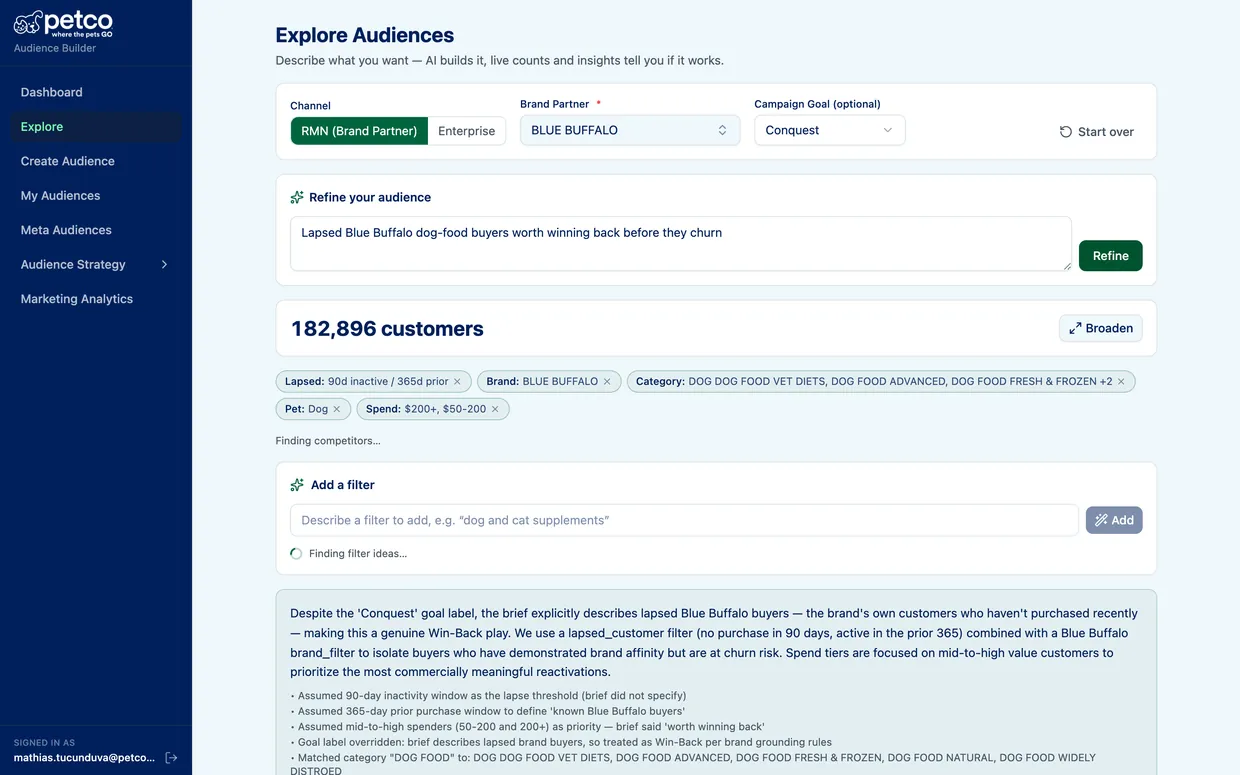Screen dimensions: 1240x775
Task: Click the Explore Audiences heading
Action: point(365,35)
